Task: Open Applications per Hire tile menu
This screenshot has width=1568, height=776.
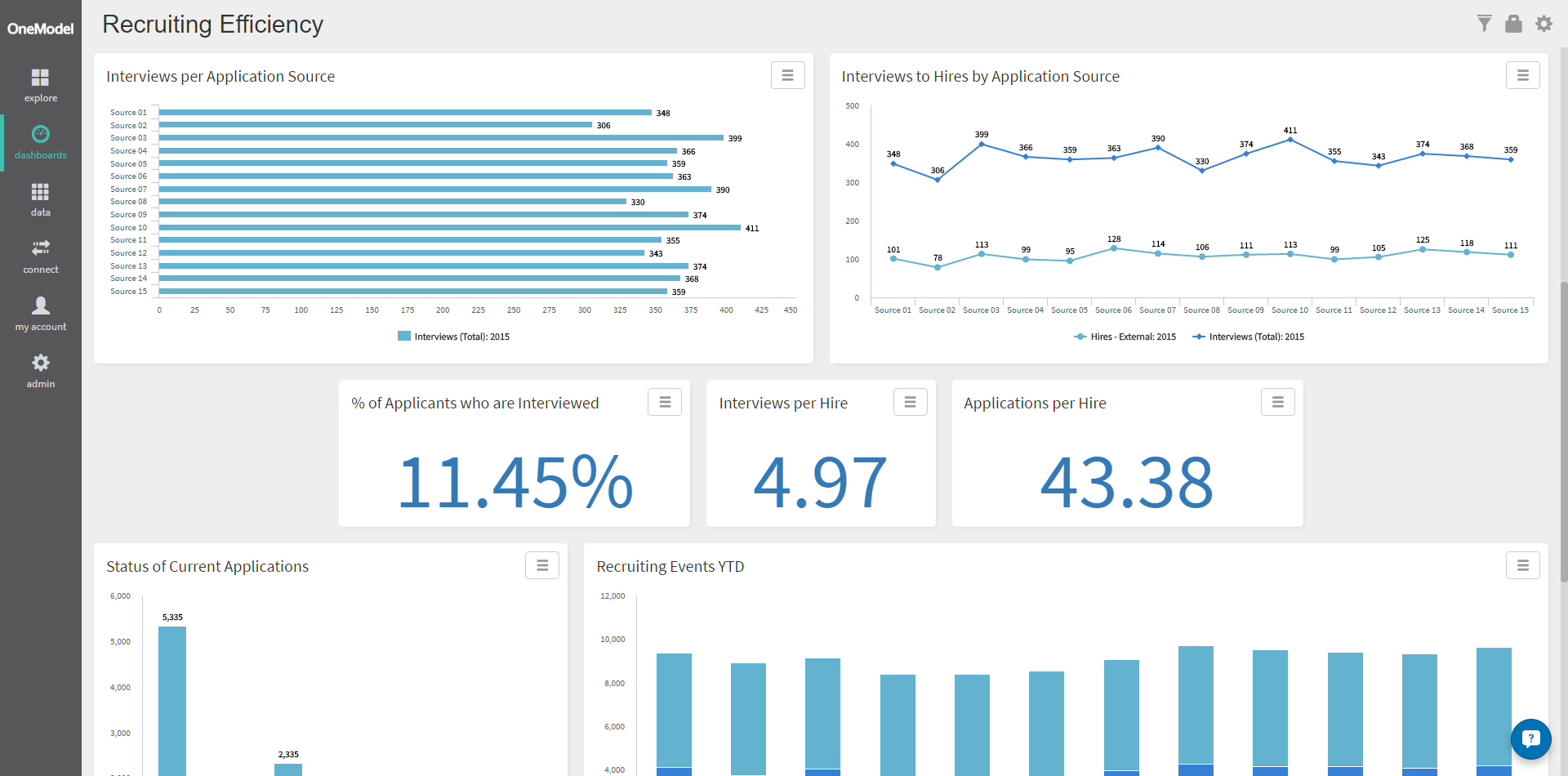Action: (x=1277, y=402)
